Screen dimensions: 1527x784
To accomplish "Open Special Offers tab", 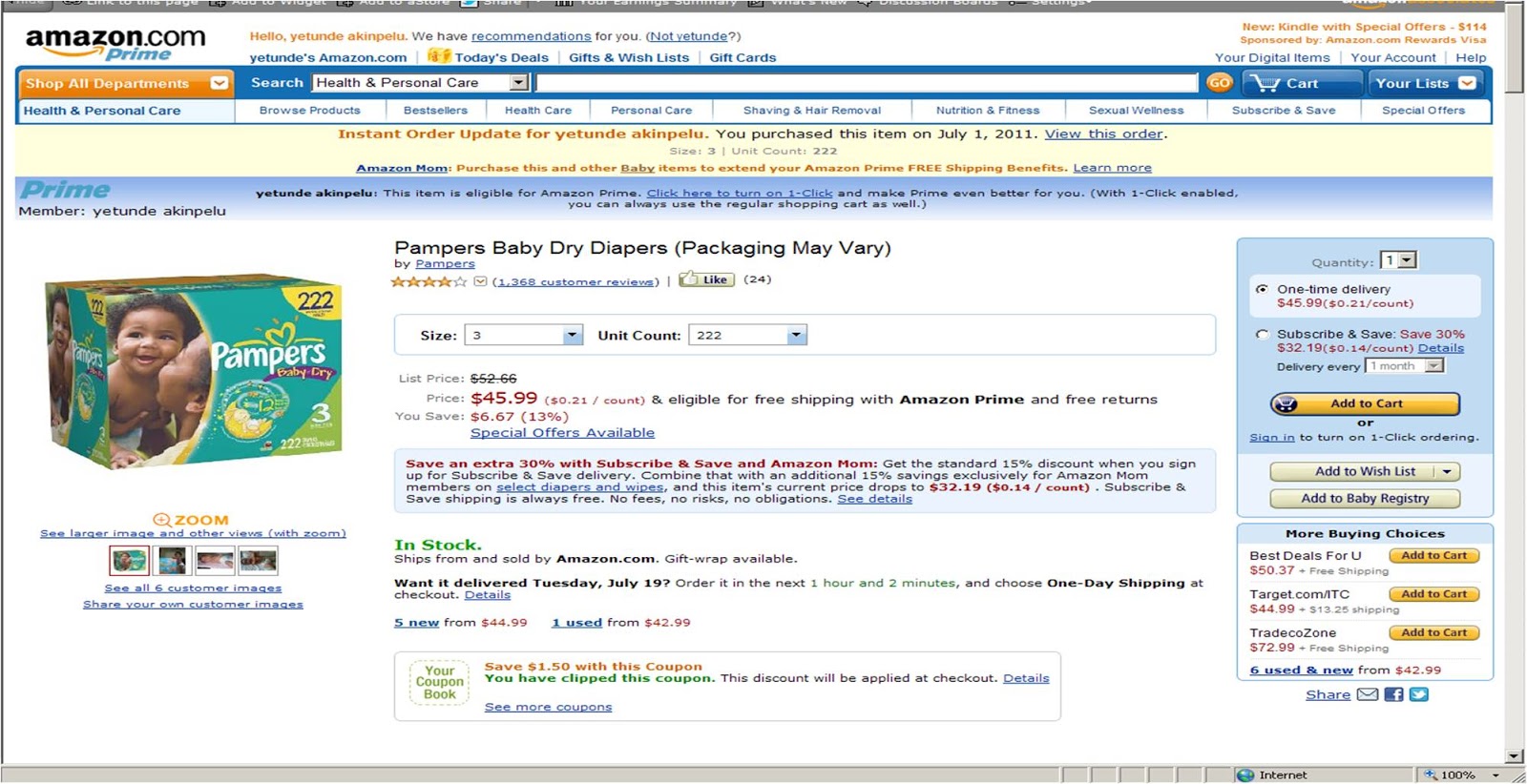I will tap(1423, 111).
